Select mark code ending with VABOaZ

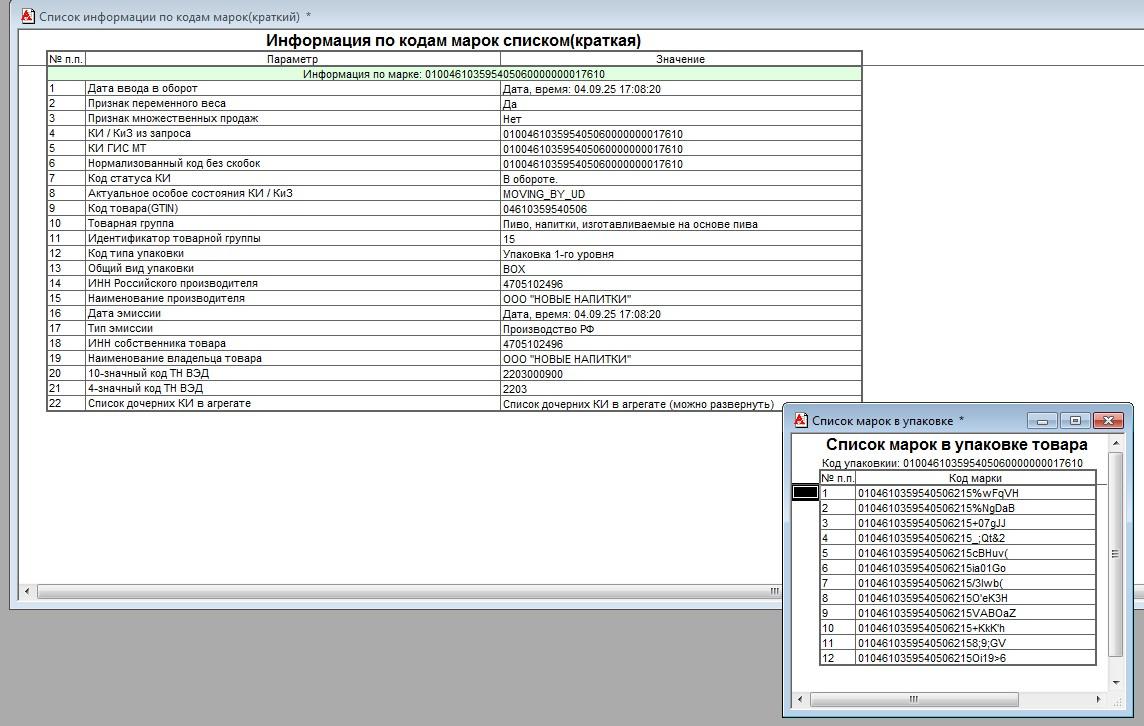[x=975, y=613]
